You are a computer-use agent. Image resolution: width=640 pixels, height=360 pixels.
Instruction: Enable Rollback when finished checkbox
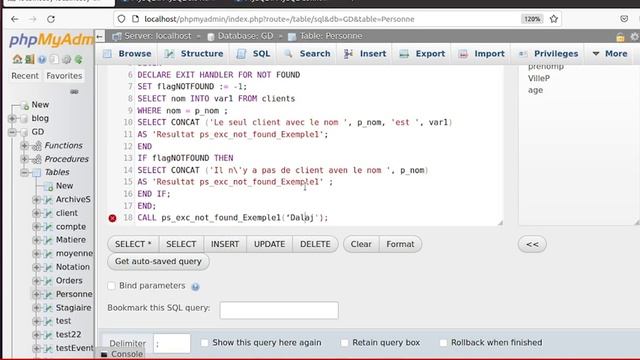[443, 343]
